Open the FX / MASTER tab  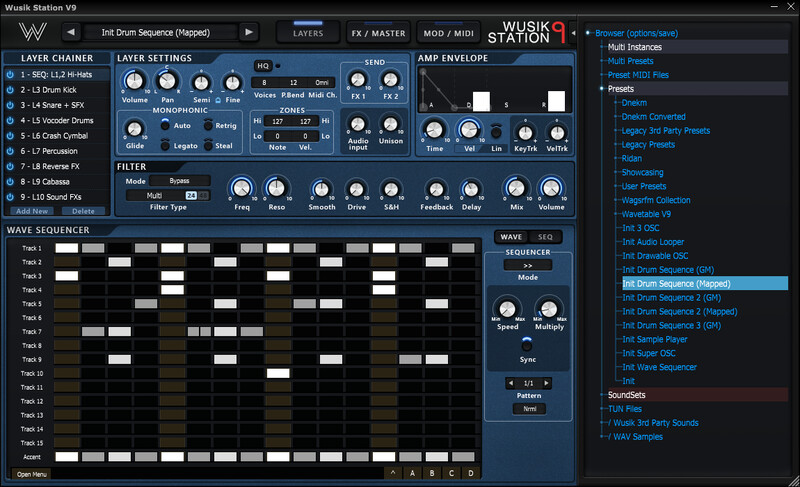378,33
